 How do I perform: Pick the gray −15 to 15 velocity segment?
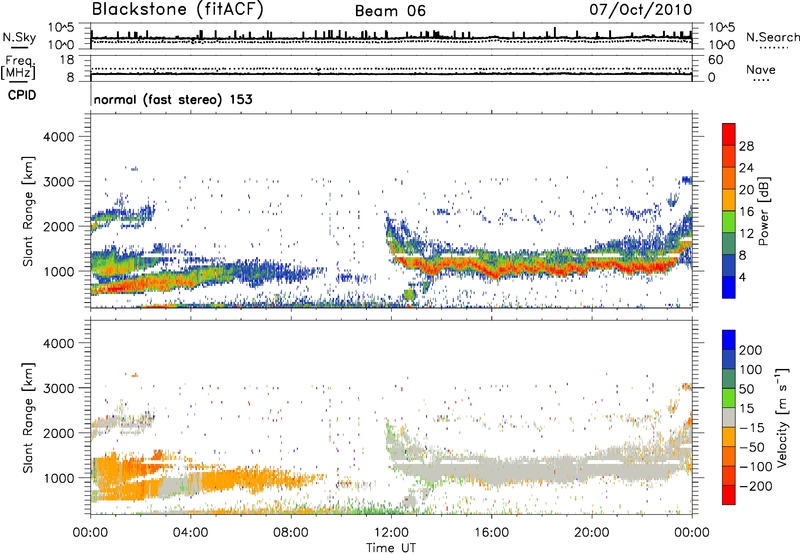[x=729, y=417]
